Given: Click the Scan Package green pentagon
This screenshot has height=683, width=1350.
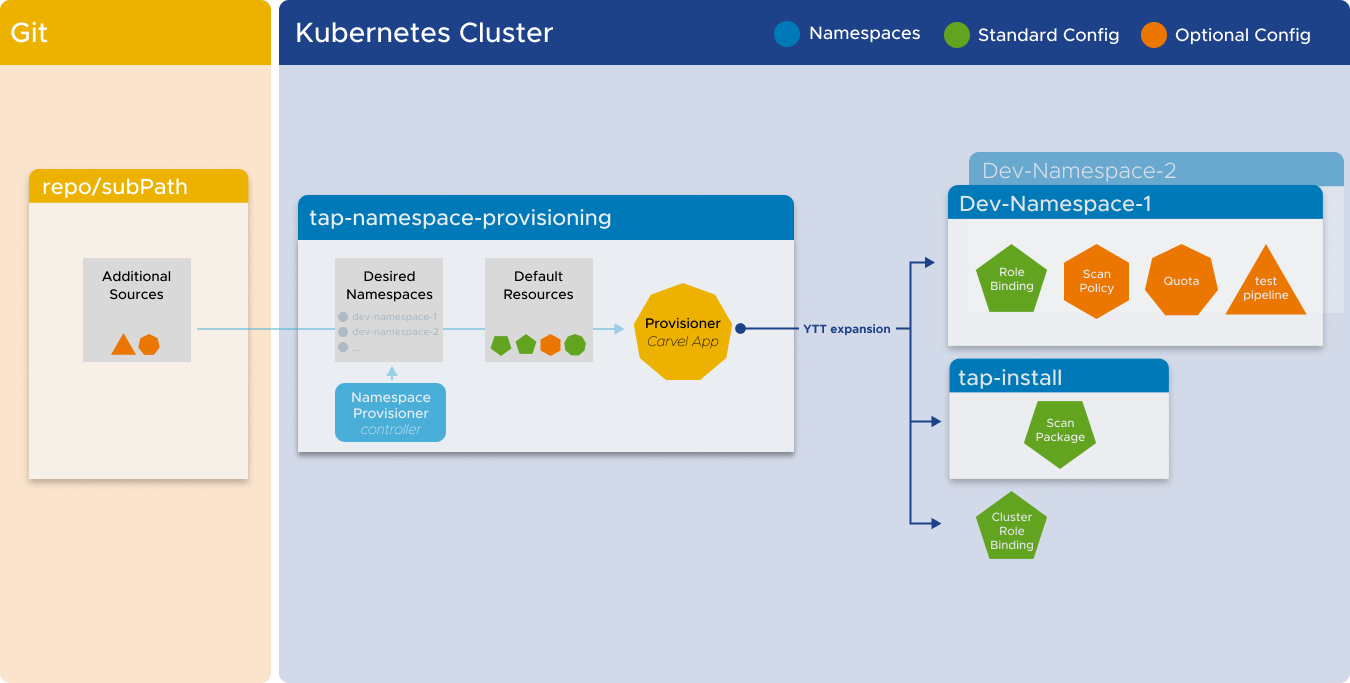Looking at the screenshot, I should click(x=1060, y=434).
